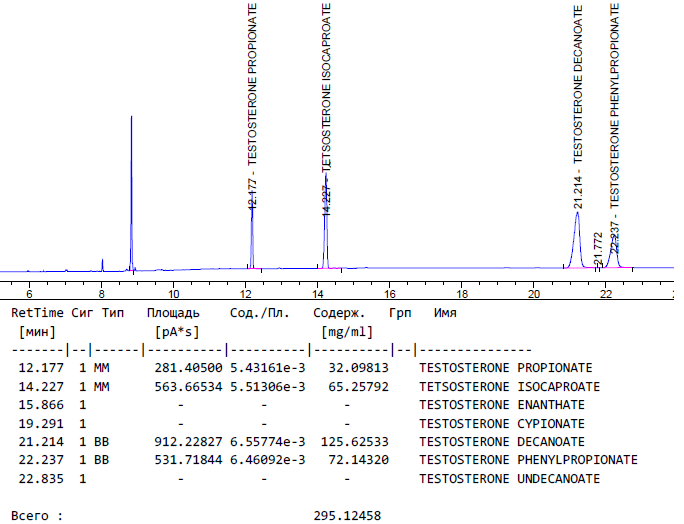Screen dimensions: 684x524
Task: Select the Testosterone Isocaproate peak label at 14.227
Action: (x=326, y=108)
